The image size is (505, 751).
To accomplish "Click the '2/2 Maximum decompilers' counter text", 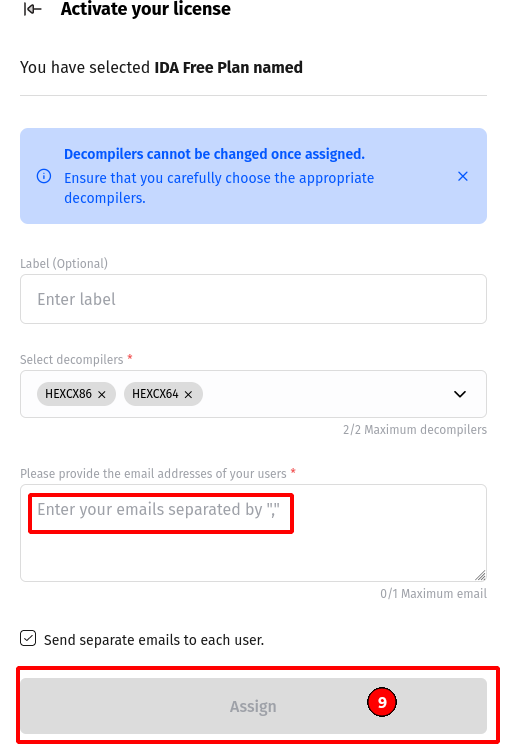I will [415, 429].
